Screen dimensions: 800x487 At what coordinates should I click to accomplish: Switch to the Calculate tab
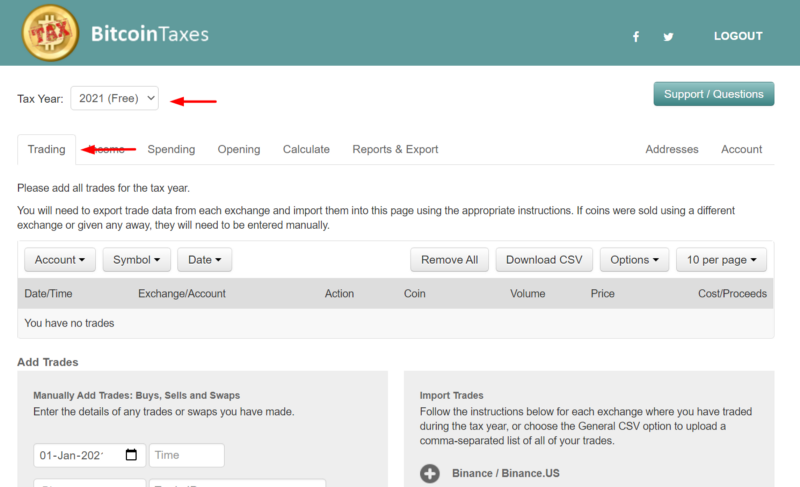point(306,149)
